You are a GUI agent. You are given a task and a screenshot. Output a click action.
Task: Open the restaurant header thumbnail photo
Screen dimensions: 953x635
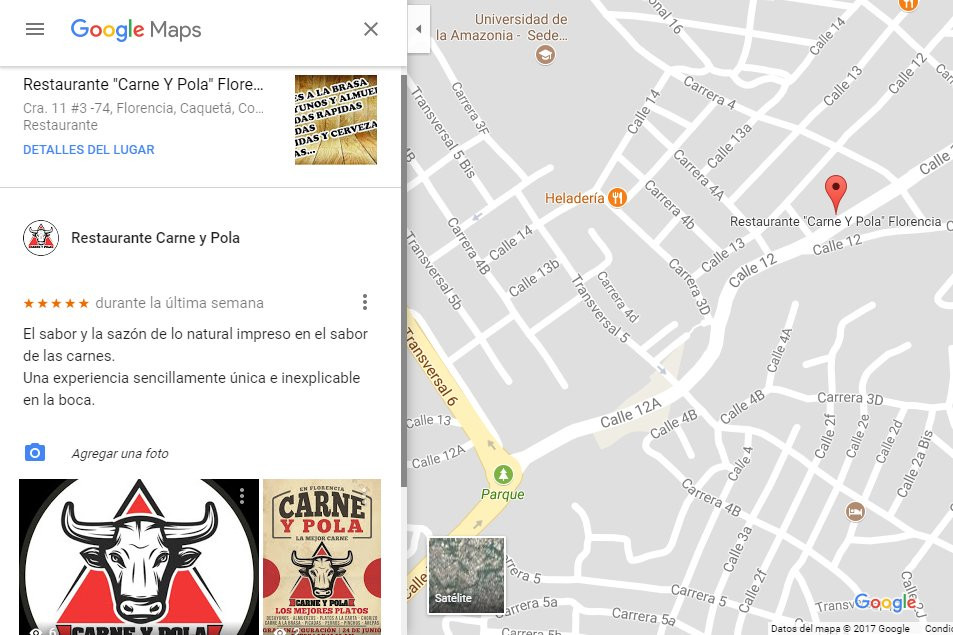click(336, 120)
